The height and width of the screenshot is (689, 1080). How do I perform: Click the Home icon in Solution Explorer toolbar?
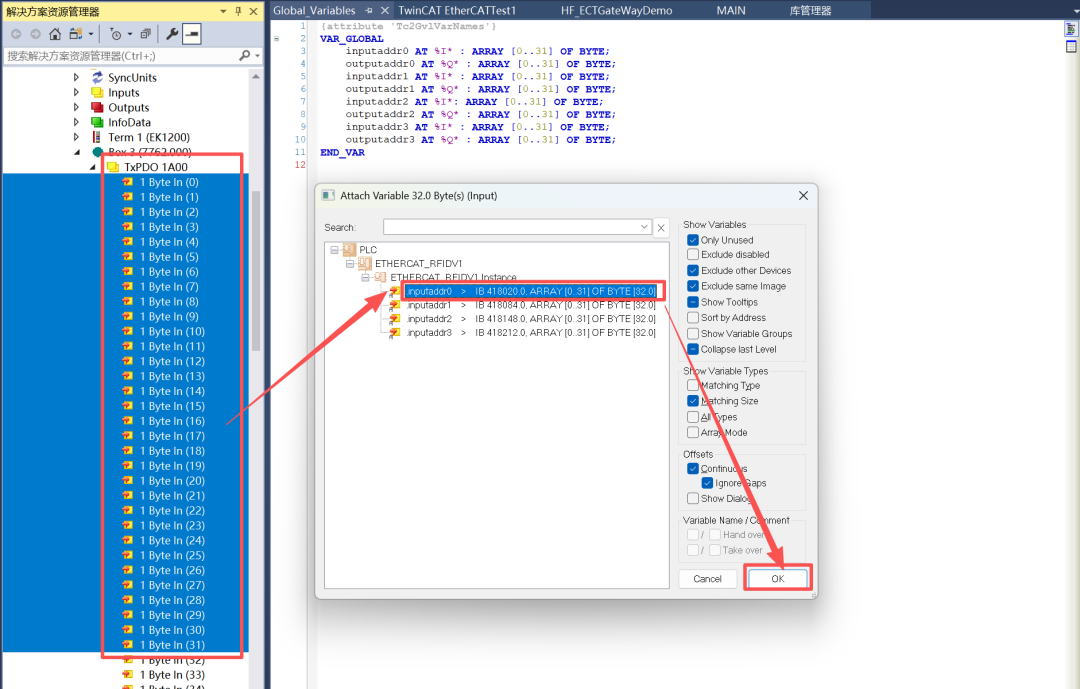point(55,34)
